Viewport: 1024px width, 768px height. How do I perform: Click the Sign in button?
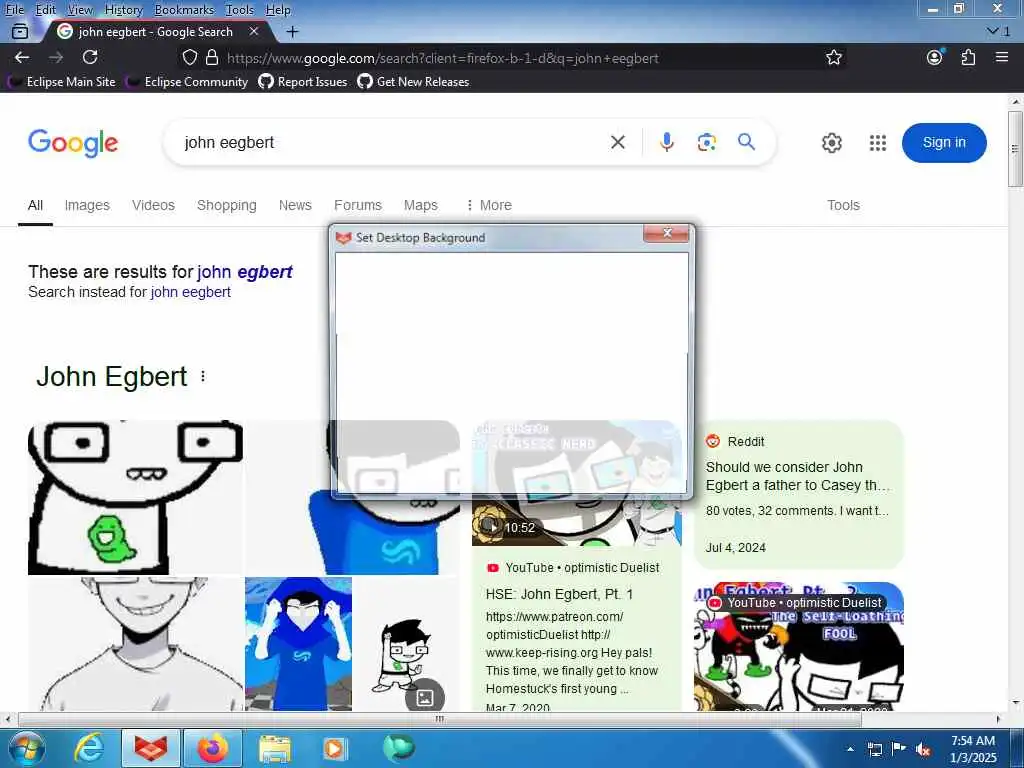(x=944, y=142)
